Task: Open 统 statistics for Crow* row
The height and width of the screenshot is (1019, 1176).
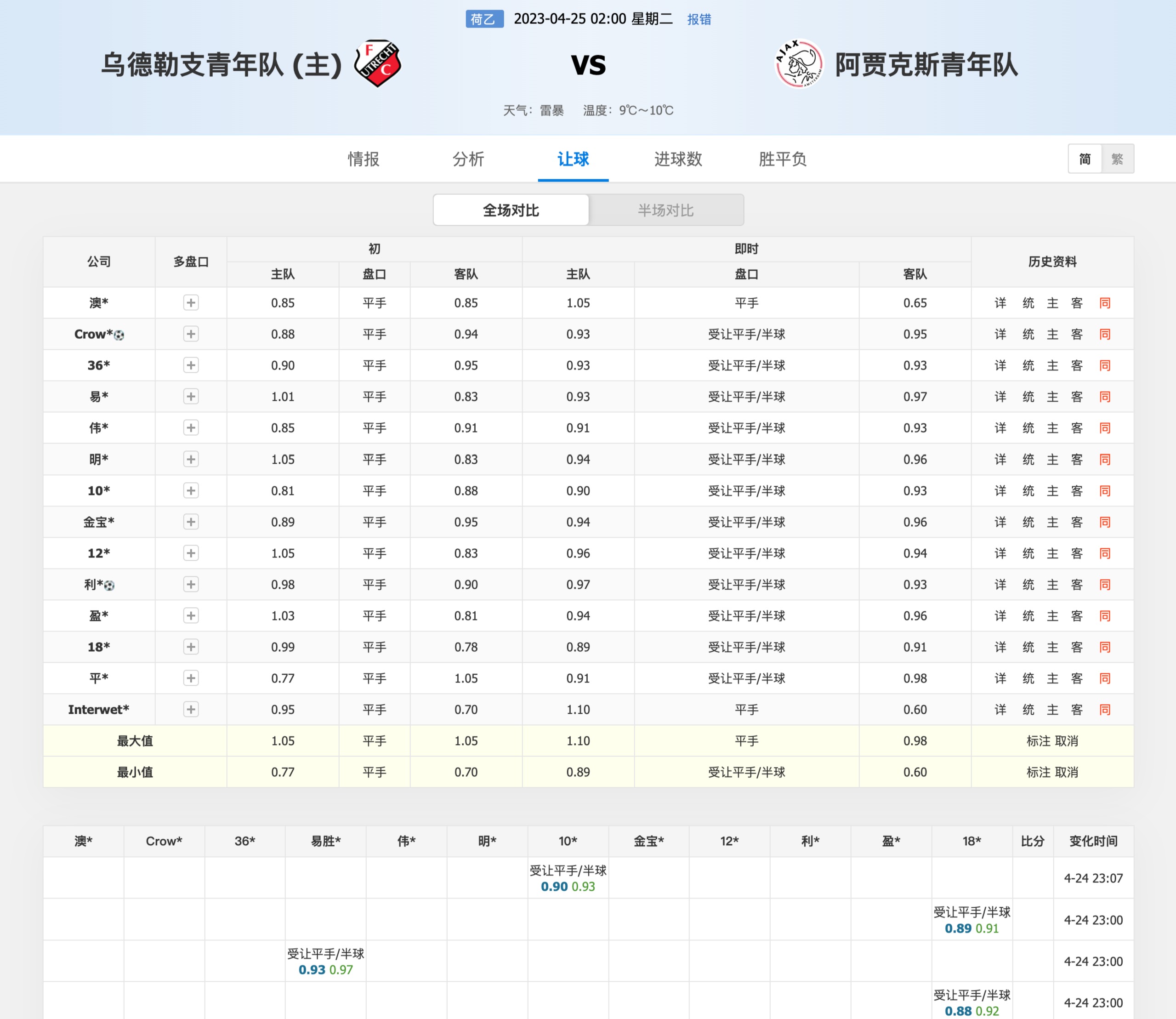Action: tap(1028, 334)
